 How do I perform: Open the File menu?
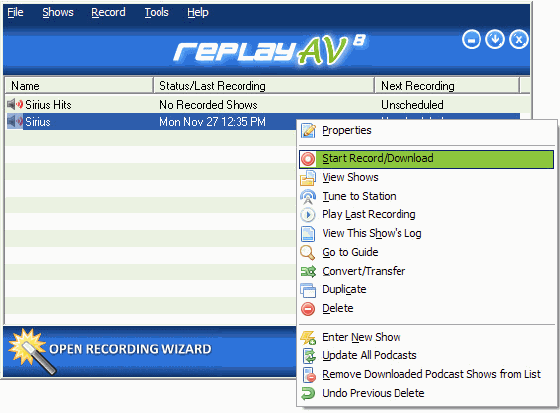[x=15, y=13]
